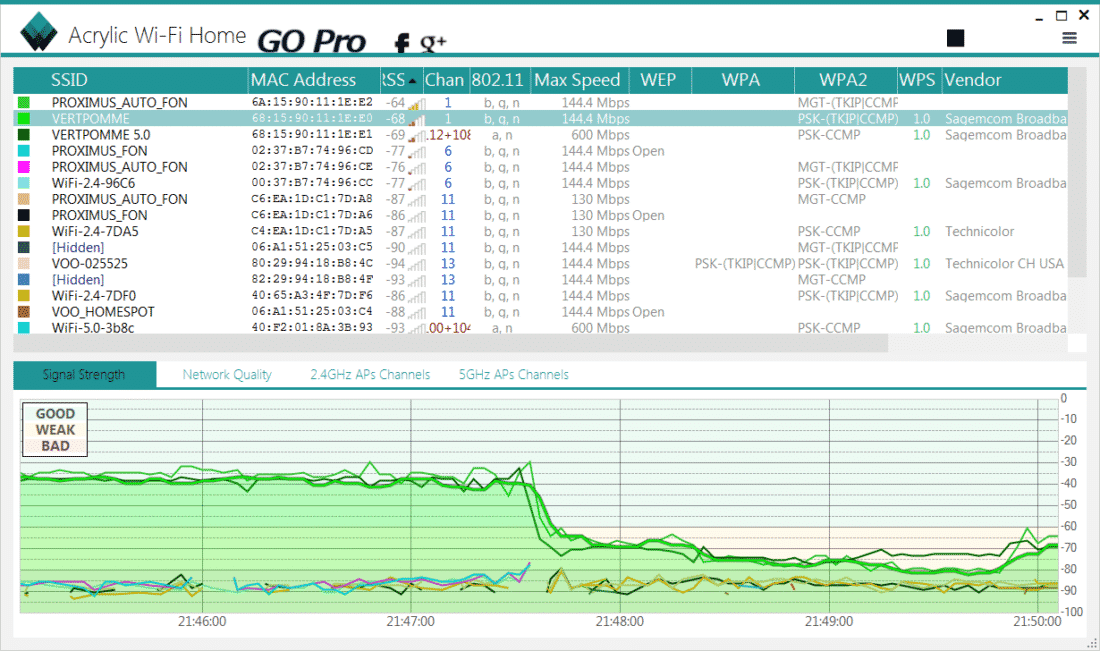The image size is (1100, 651).
Task: Click the signal bars icon in VOO-025525 row
Action: [417, 264]
